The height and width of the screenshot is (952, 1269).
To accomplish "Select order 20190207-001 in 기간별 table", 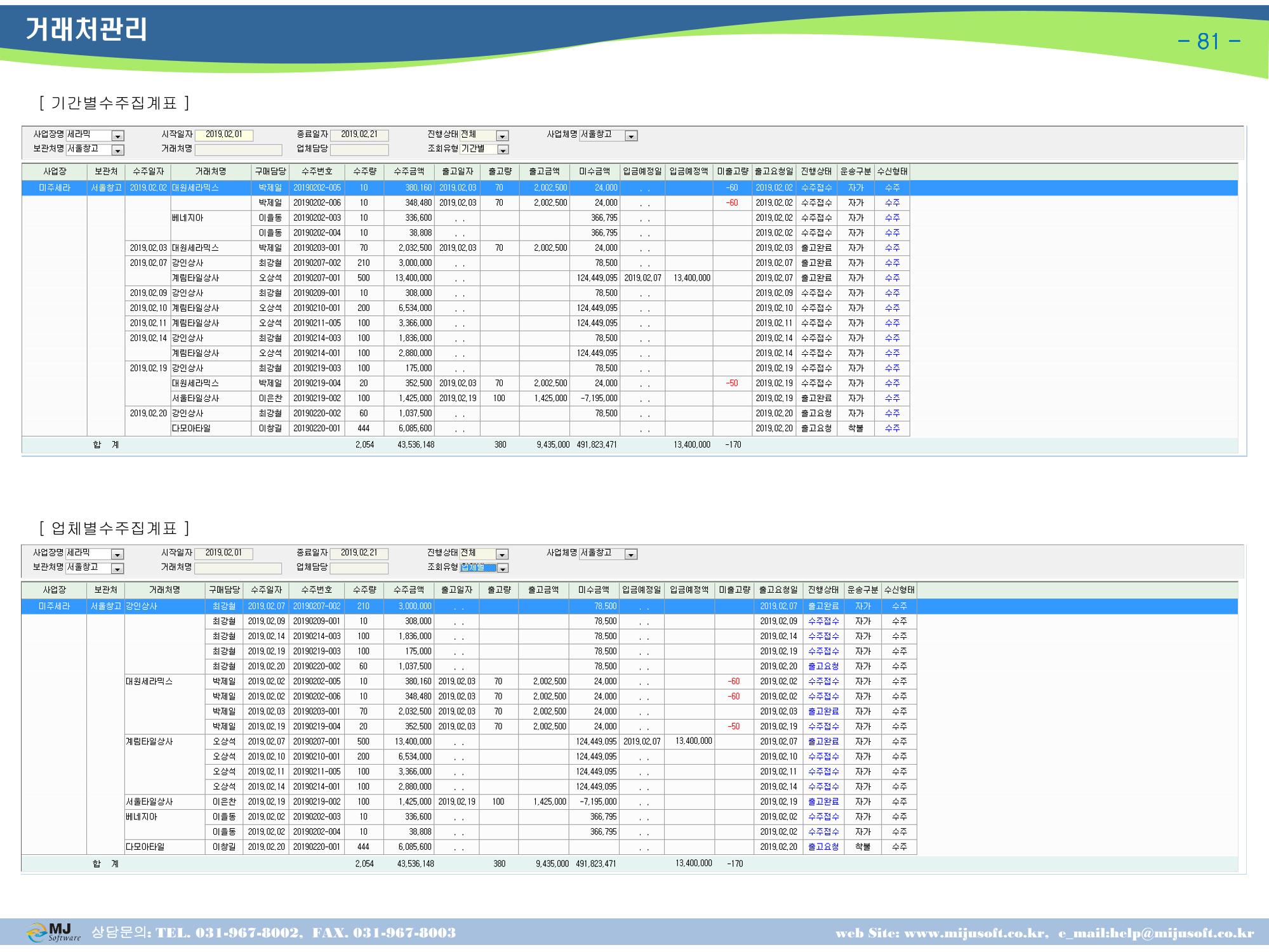I will 317,278.
